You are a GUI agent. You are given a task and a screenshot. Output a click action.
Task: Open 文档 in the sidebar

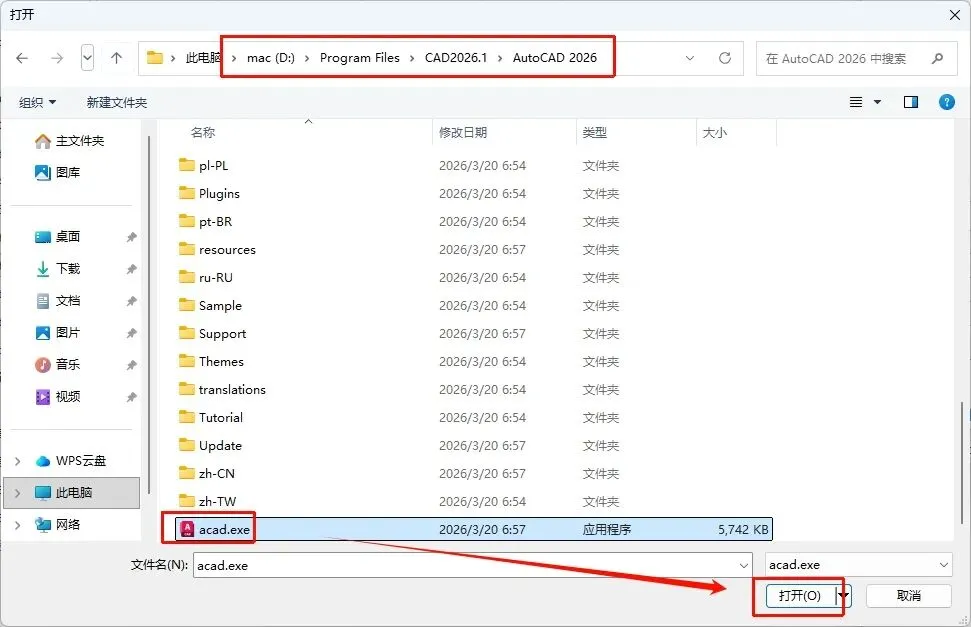coord(58,301)
